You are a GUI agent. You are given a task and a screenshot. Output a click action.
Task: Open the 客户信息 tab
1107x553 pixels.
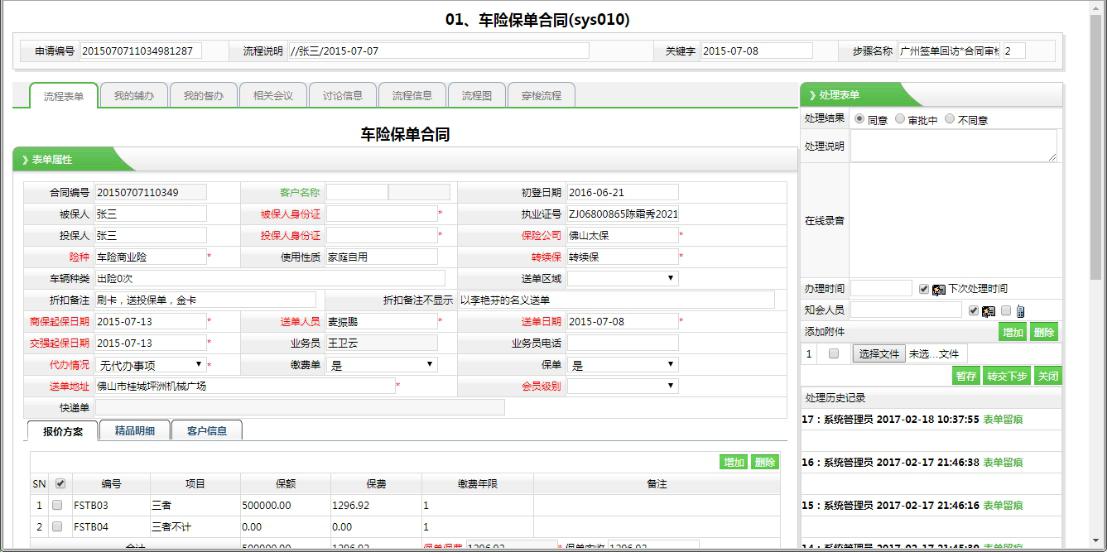[207, 431]
